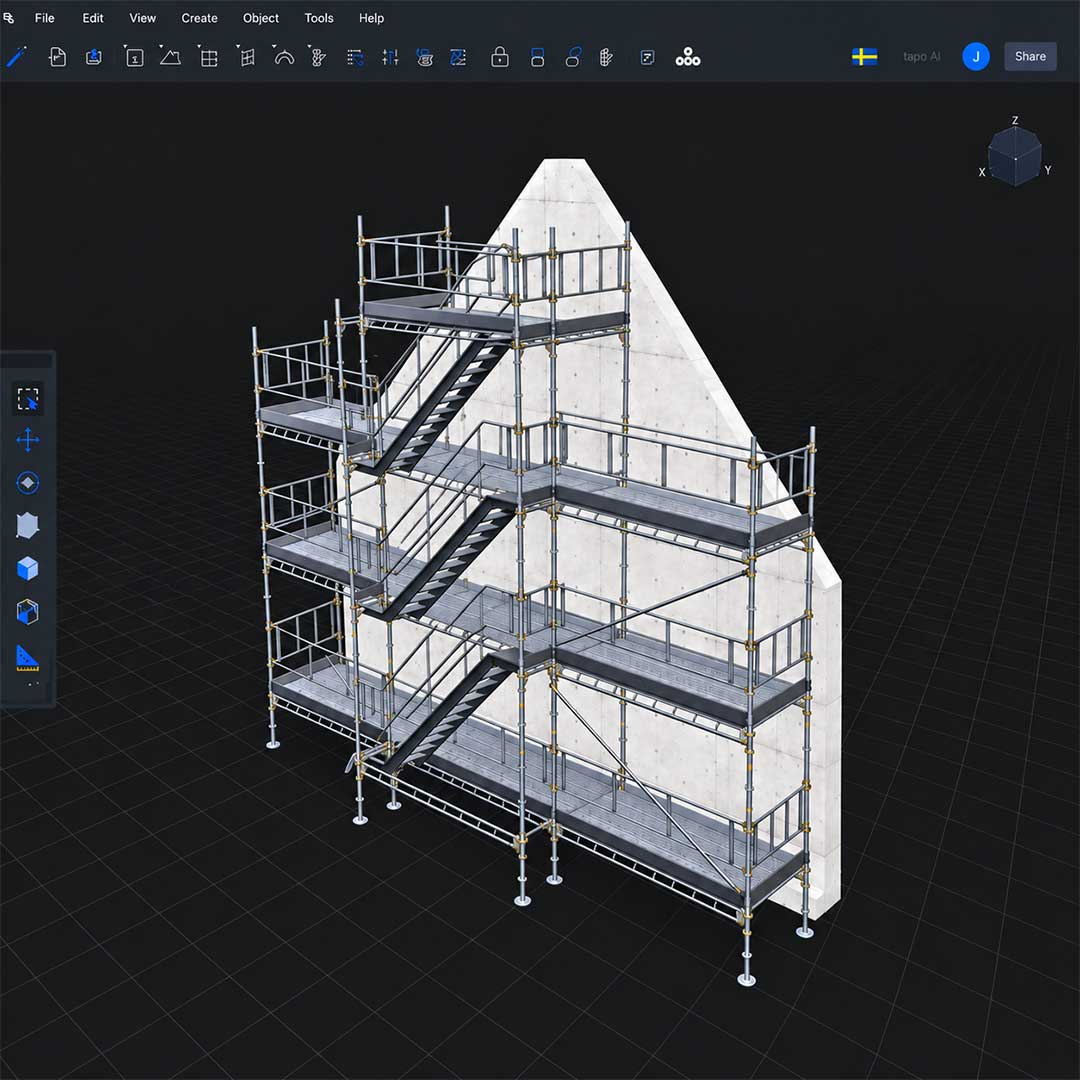Open the View menu

(143, 18)
